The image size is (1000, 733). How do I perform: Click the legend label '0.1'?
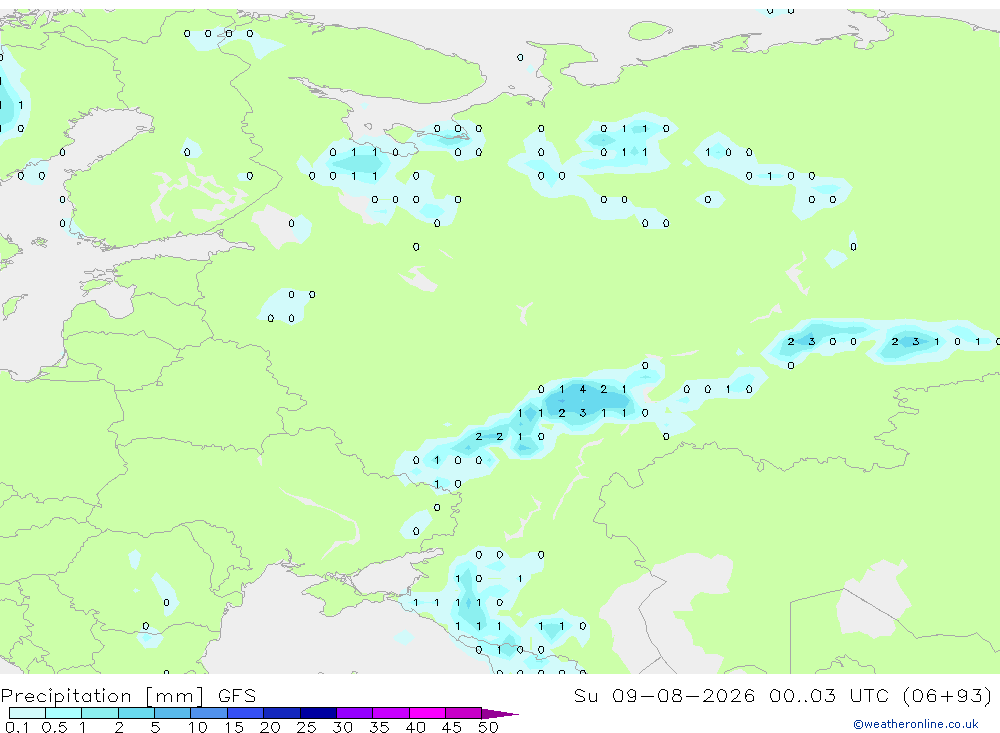click(x=17, y=727)
